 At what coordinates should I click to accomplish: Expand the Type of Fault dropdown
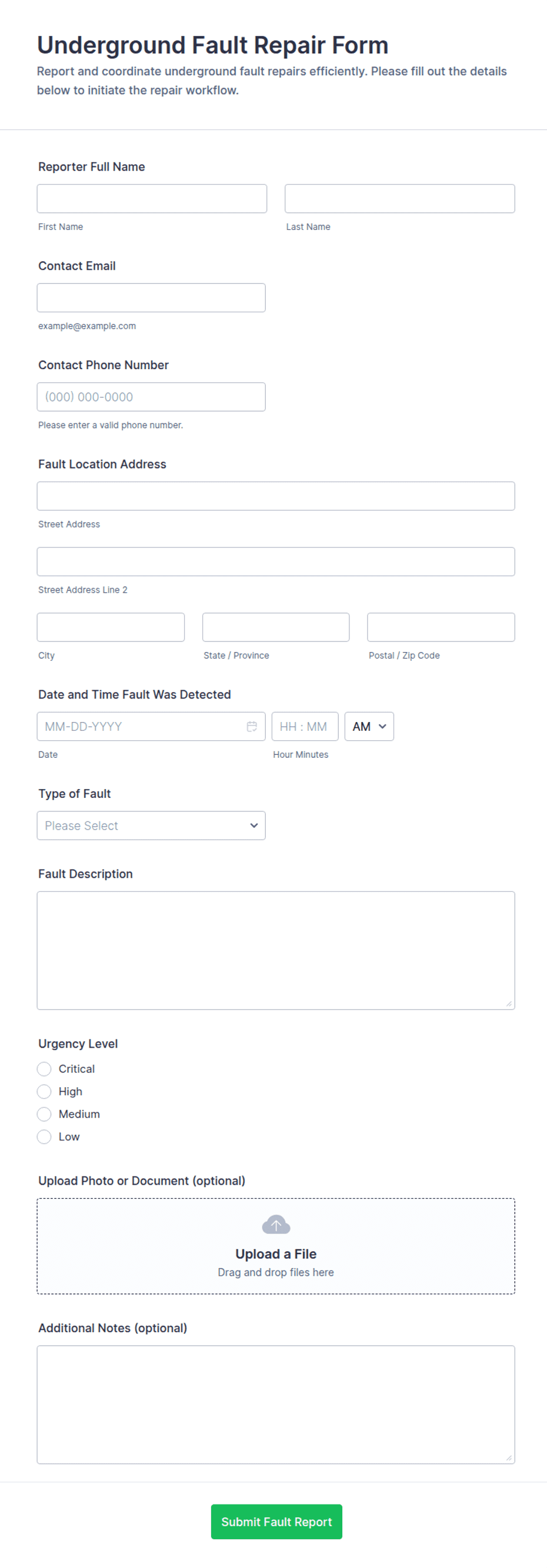[x=151, y=825]
